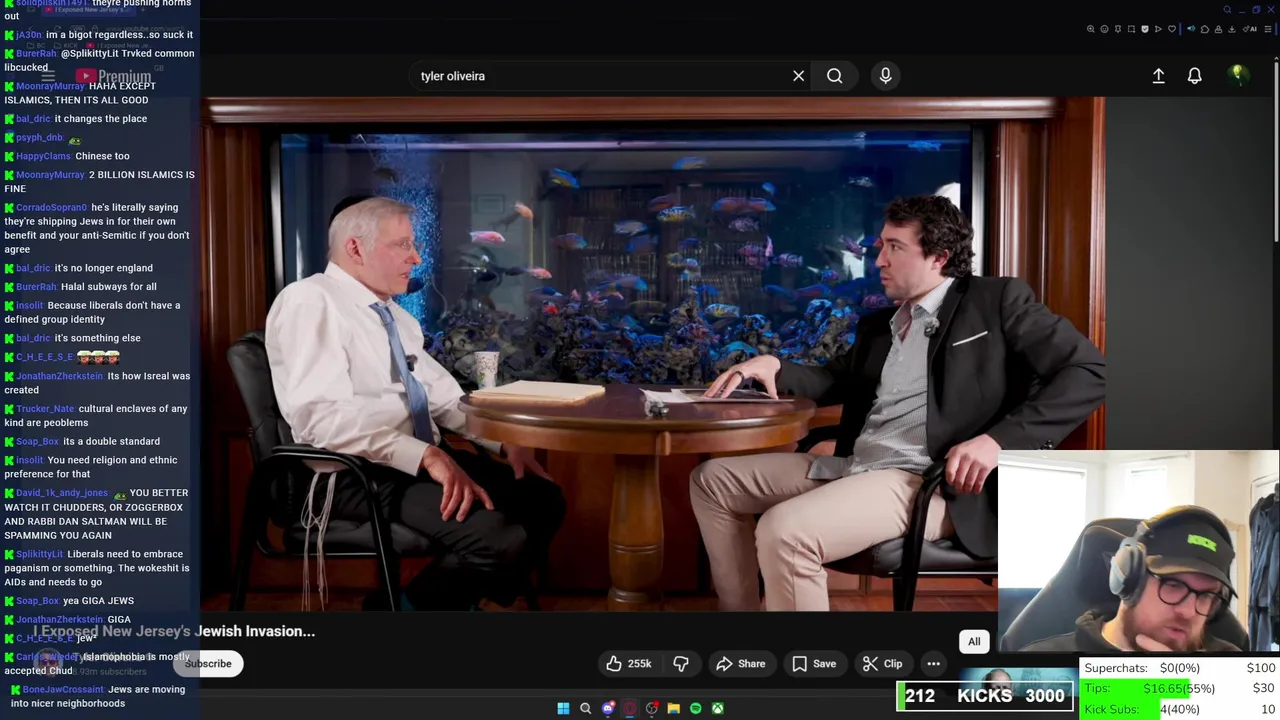Click chat username 'SplikittyLit' about paganism
1280x720 pixels.
click(40, 554)
